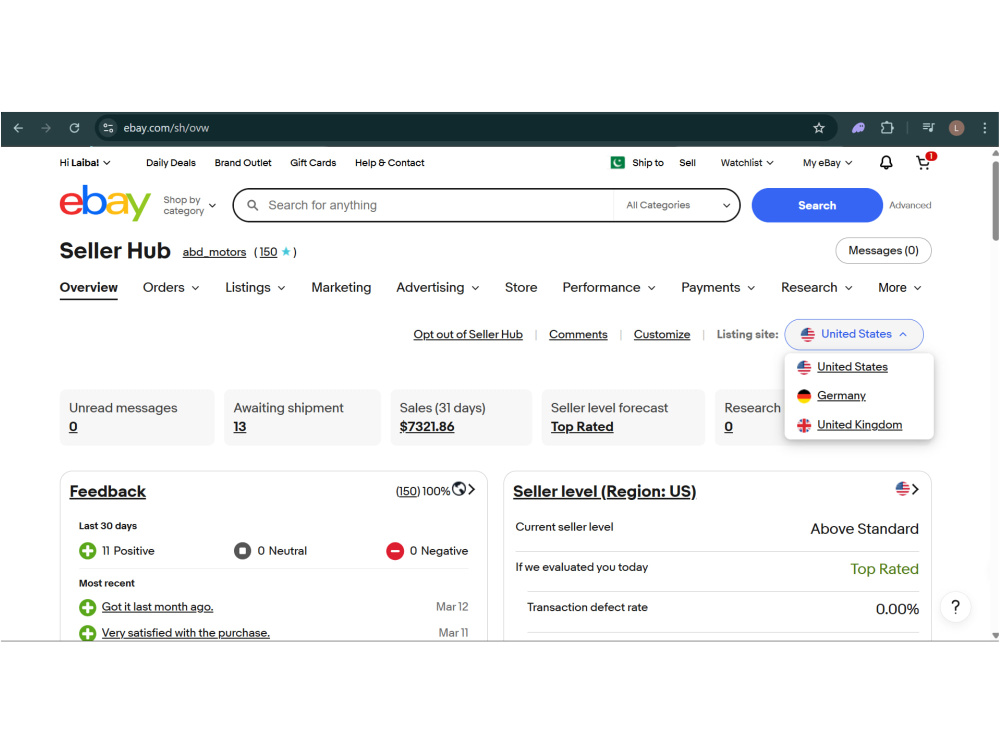Image resolution: width=1000 pixels, height=750 pixels.
Task: Click the blue Search button
Action: point(817,205)
